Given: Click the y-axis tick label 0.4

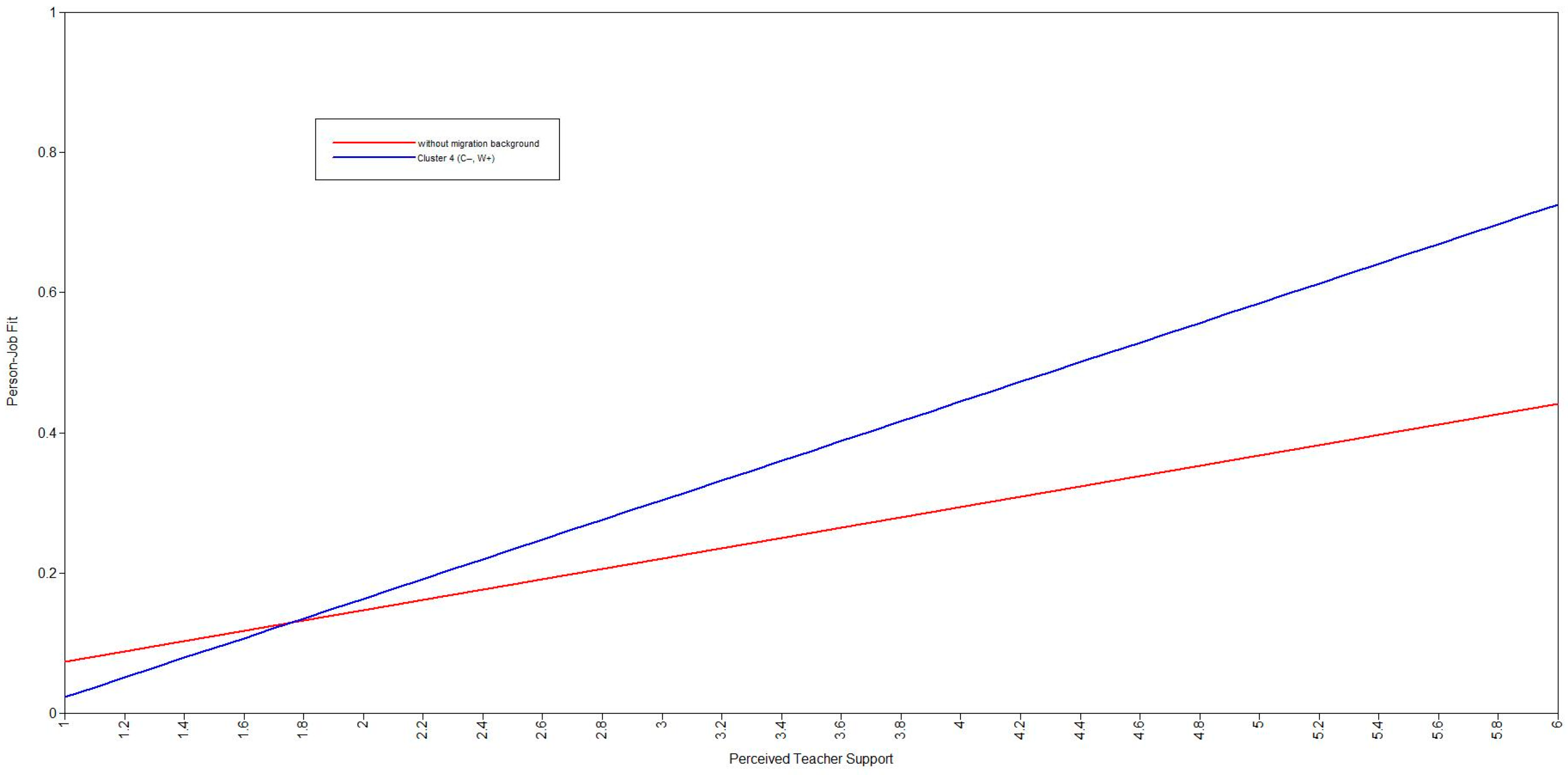Looking at the screenshot, I should pos(47,433).
